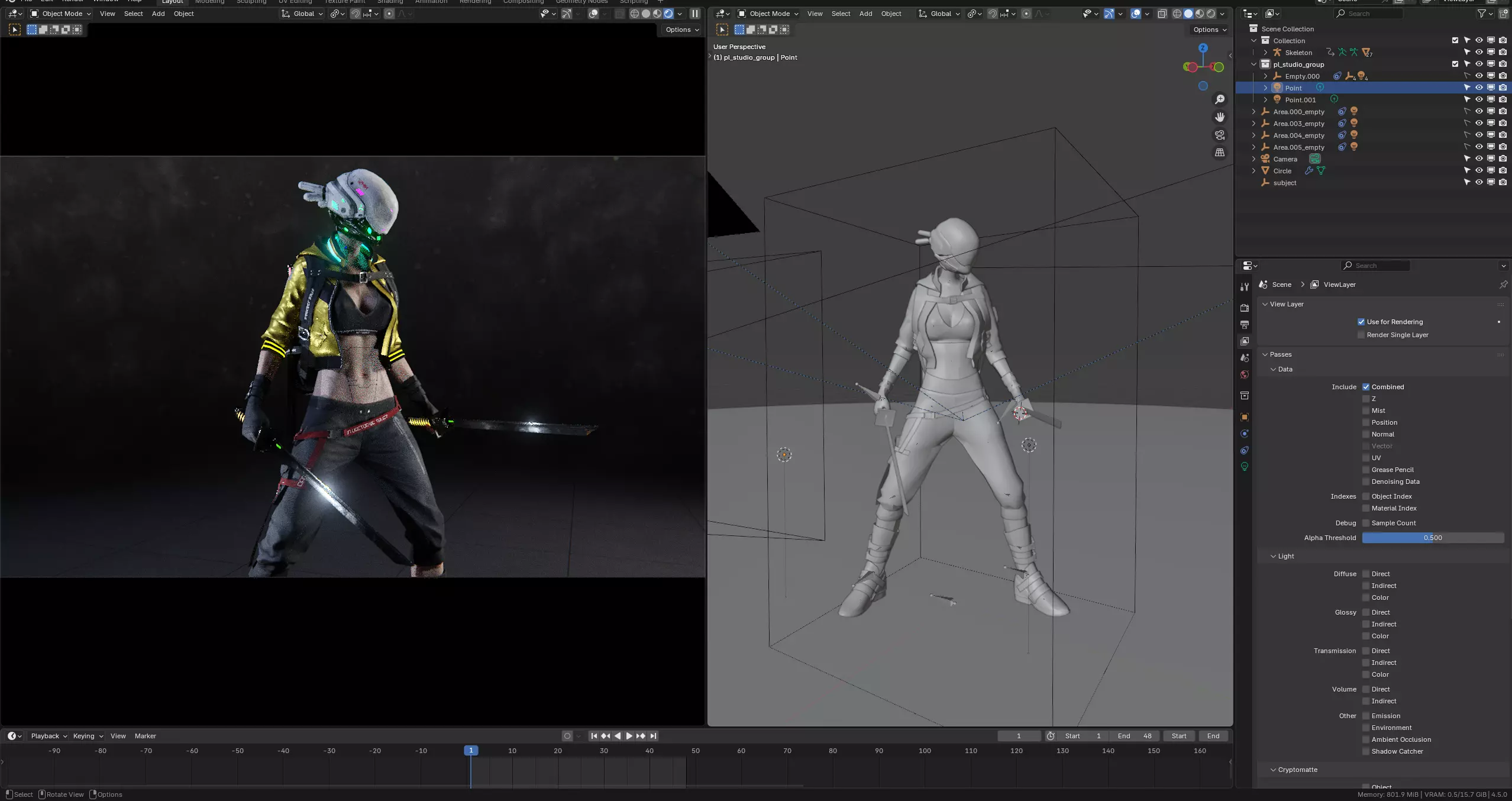Open the Marker menu in timeline

[x=145, y=736]
